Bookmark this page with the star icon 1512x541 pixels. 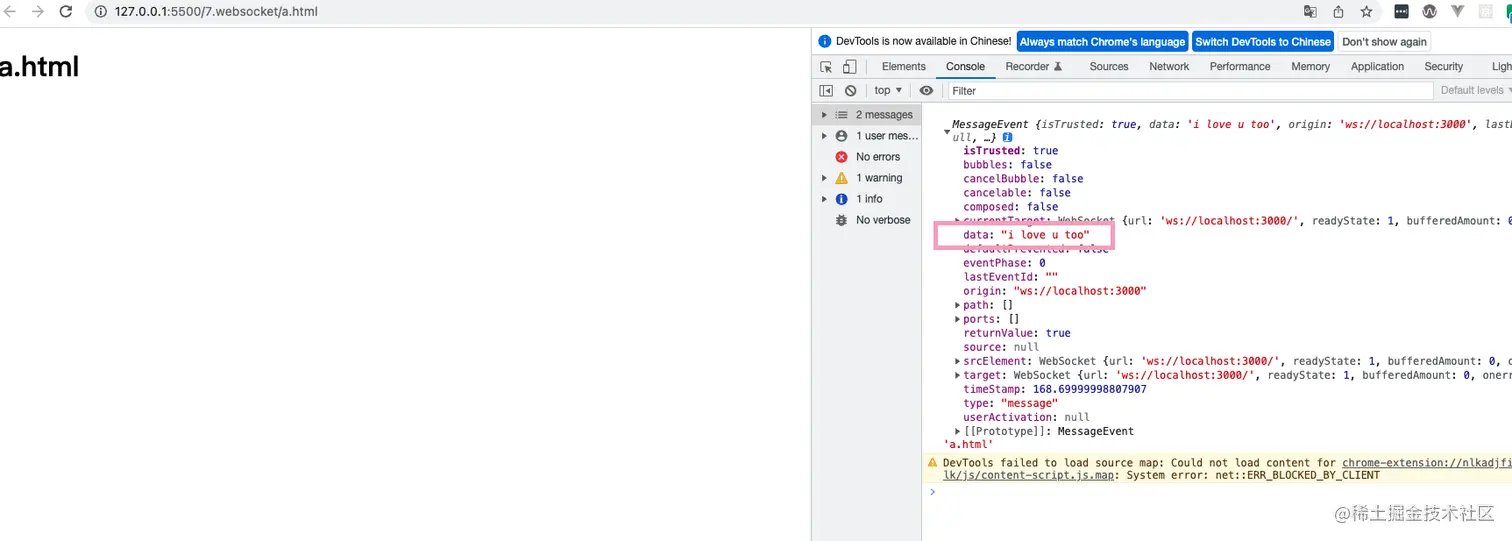pos(1366,12)
